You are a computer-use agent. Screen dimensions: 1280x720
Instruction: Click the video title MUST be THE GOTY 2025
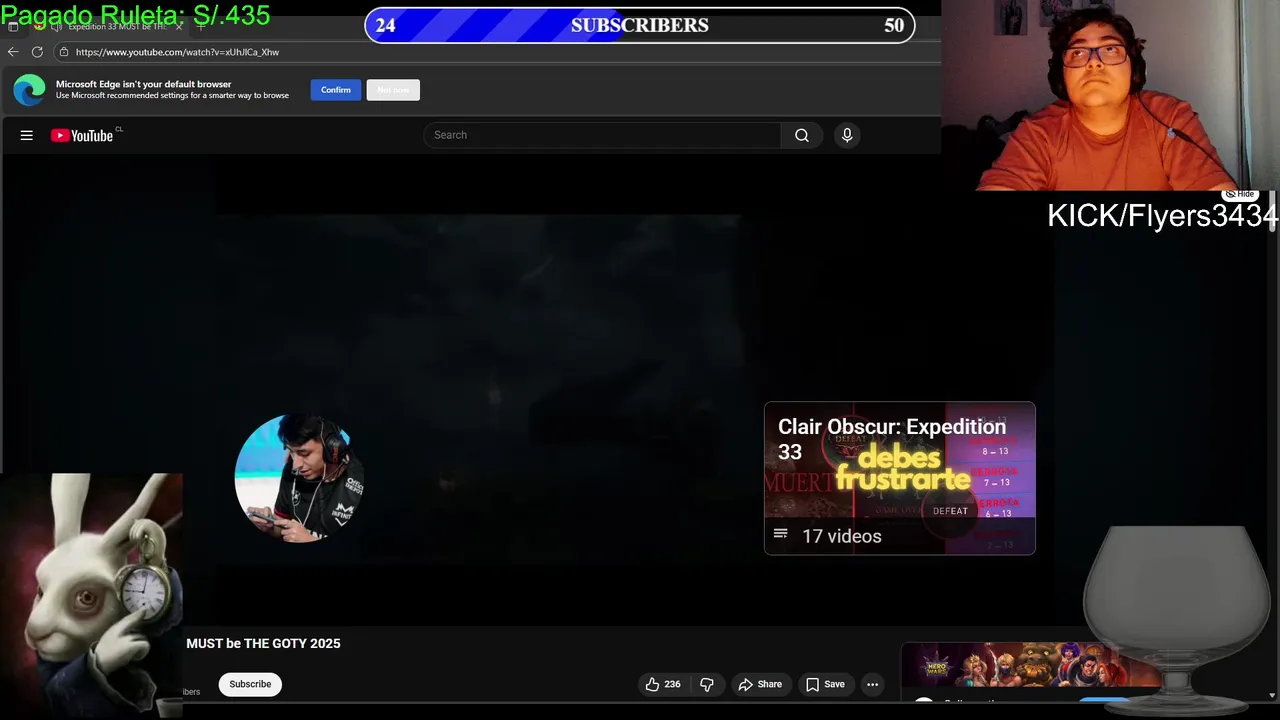pos(263,643)
